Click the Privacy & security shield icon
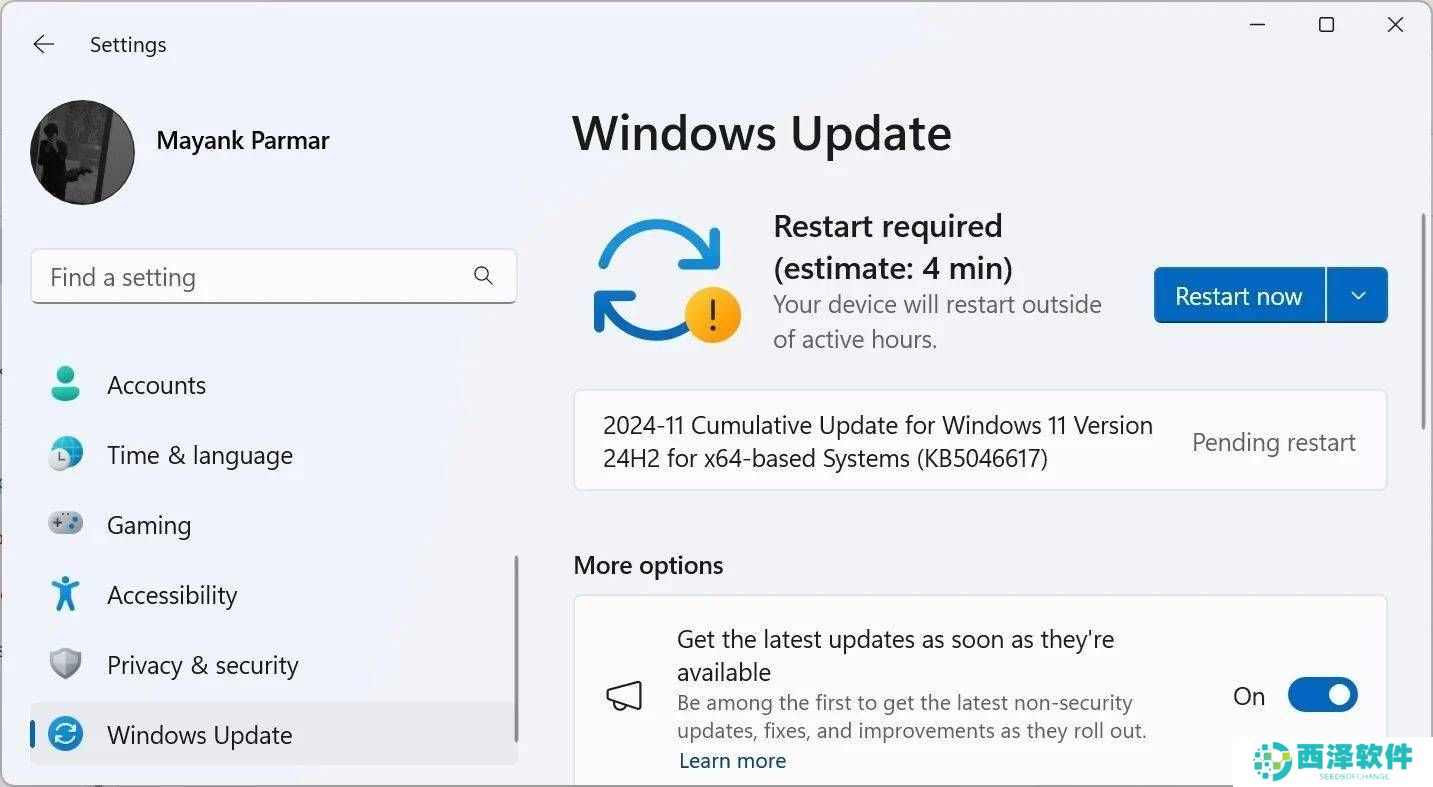 coord(65,664)
